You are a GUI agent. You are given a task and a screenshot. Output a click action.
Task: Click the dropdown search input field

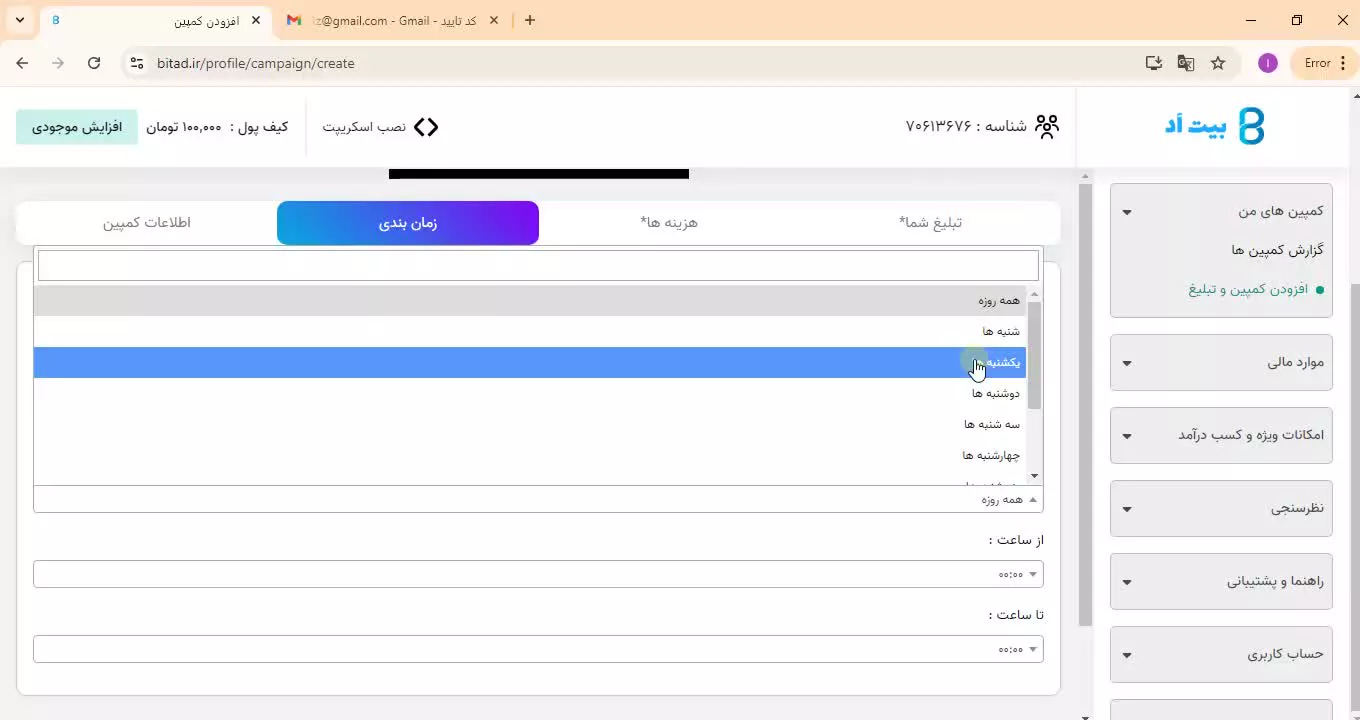[538, 265]
